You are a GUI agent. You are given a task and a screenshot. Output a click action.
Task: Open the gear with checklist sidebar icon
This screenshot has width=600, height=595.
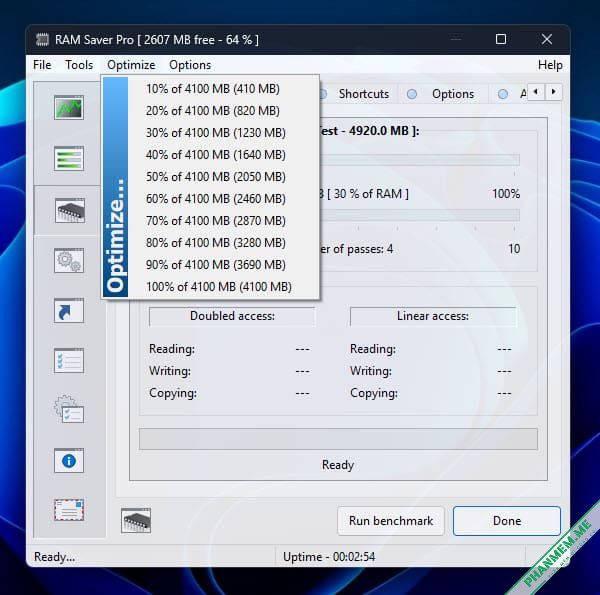coord(69,409)
